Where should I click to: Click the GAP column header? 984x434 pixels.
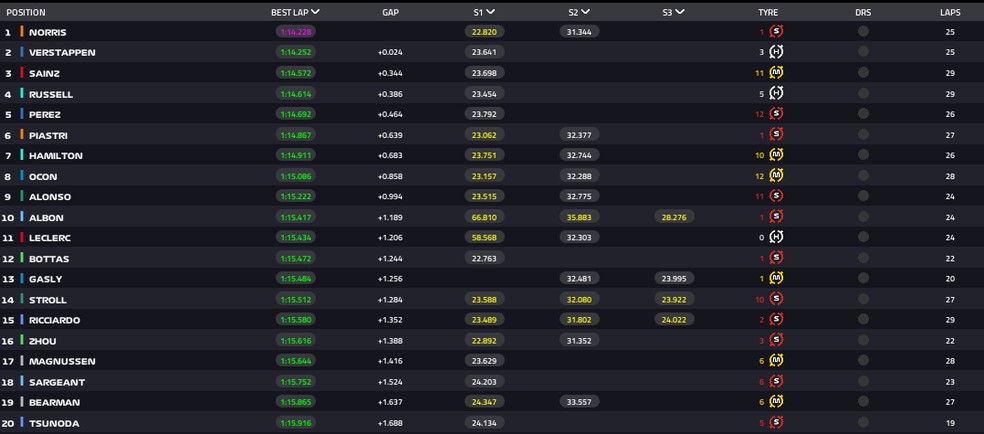tap(390, 13)
